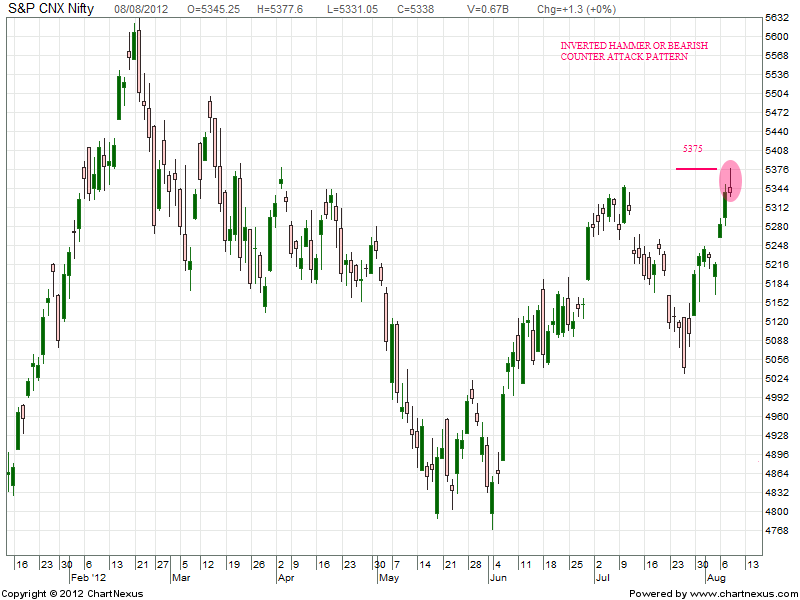Click the 5632 price axis label
Screen dimensions: 800x600
[x=777, y=18]
